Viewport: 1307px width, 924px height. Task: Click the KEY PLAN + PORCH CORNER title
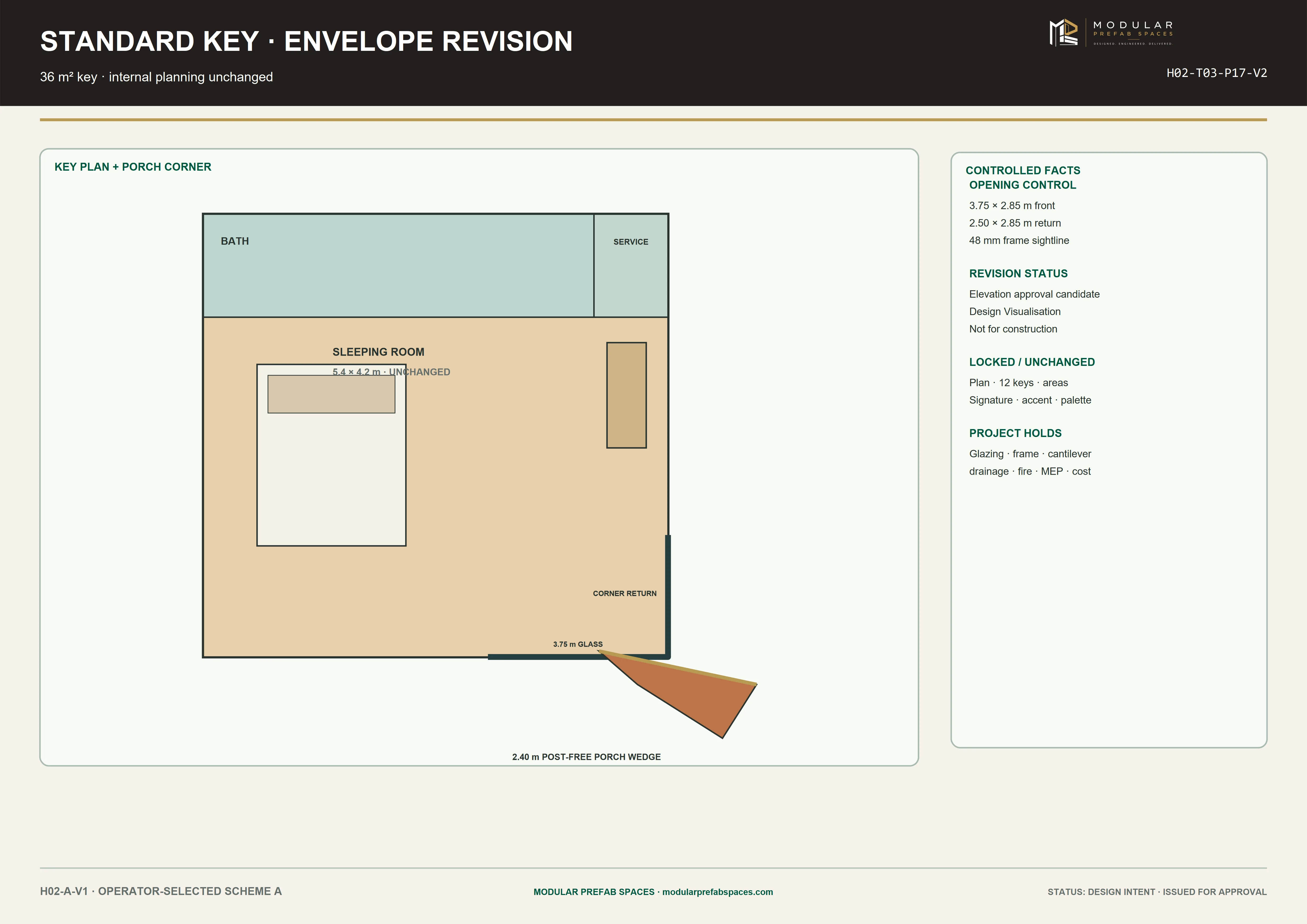point(133,167)
